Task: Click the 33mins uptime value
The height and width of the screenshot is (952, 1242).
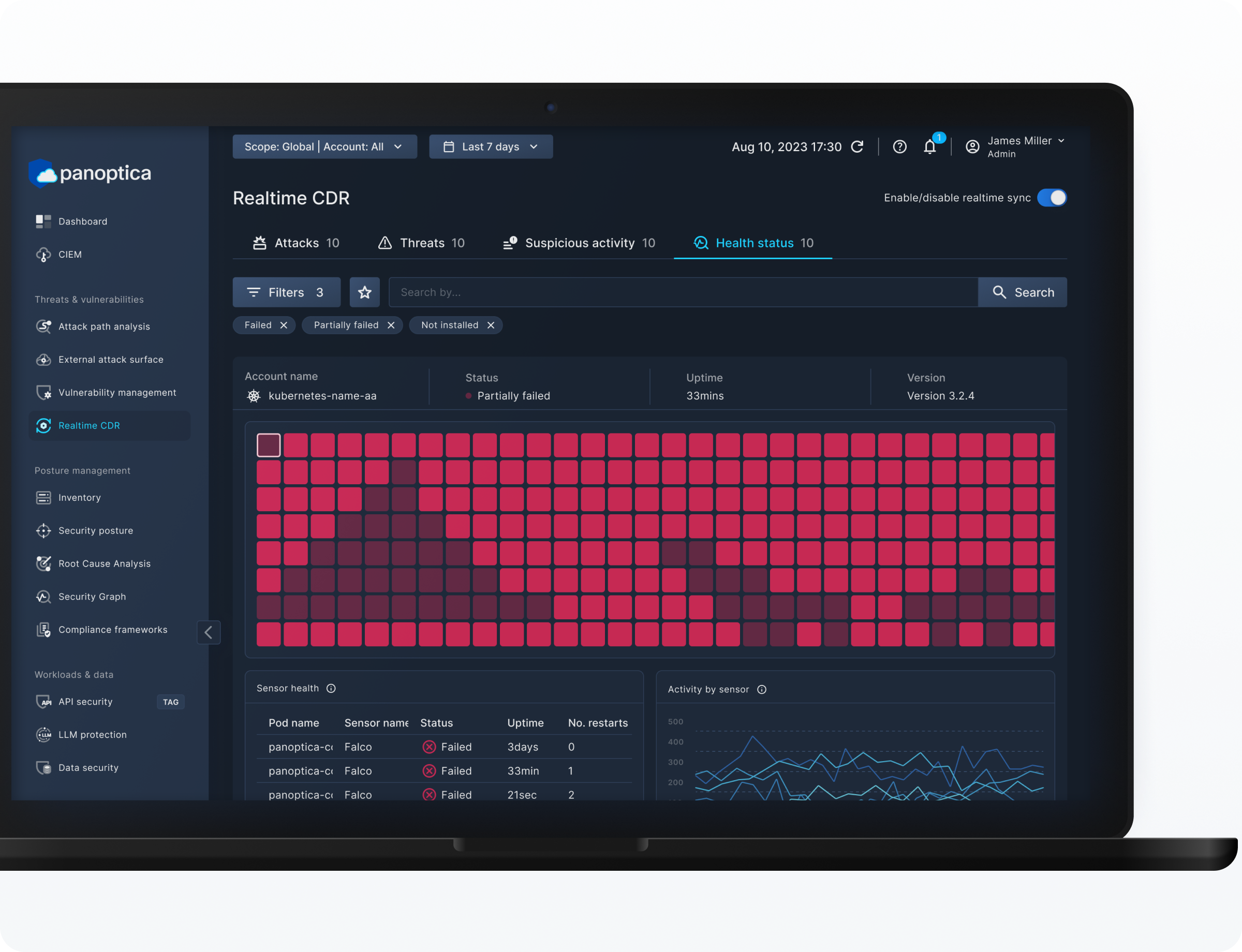Action: [x=705, y=395]
